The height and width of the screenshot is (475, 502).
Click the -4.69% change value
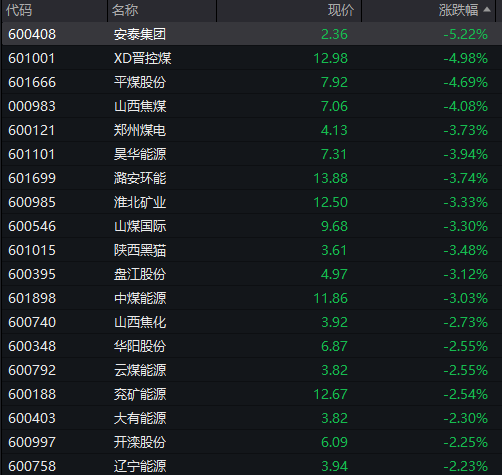[x=466, y=82]
